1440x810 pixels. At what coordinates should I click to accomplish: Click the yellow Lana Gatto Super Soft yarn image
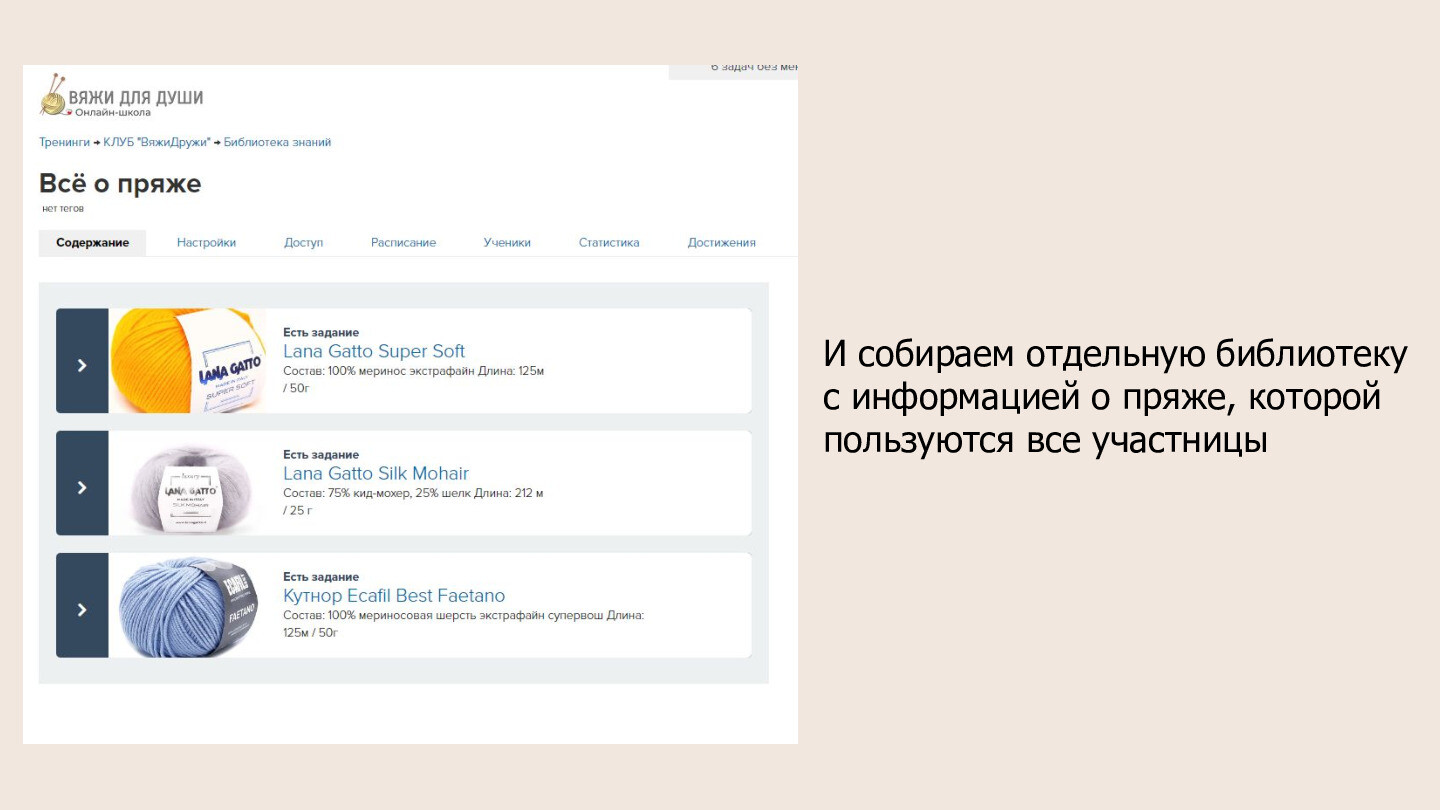click(x=187, y=361)
